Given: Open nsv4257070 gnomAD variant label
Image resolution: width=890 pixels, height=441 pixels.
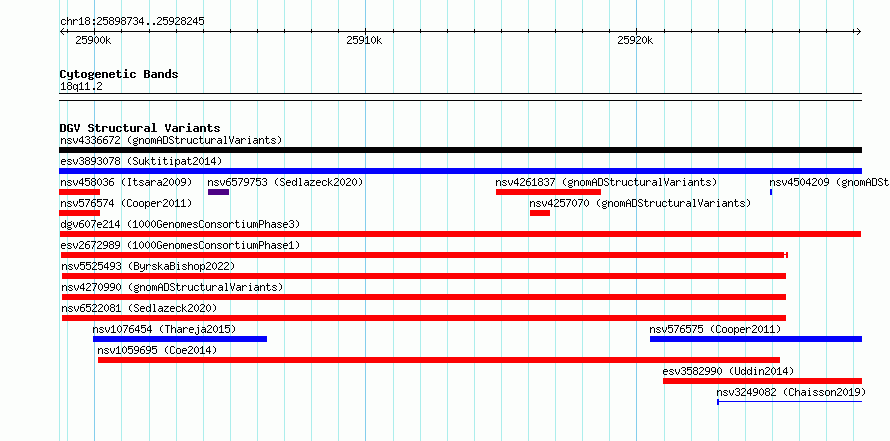Looking at the screenshot, I should 640,203.
